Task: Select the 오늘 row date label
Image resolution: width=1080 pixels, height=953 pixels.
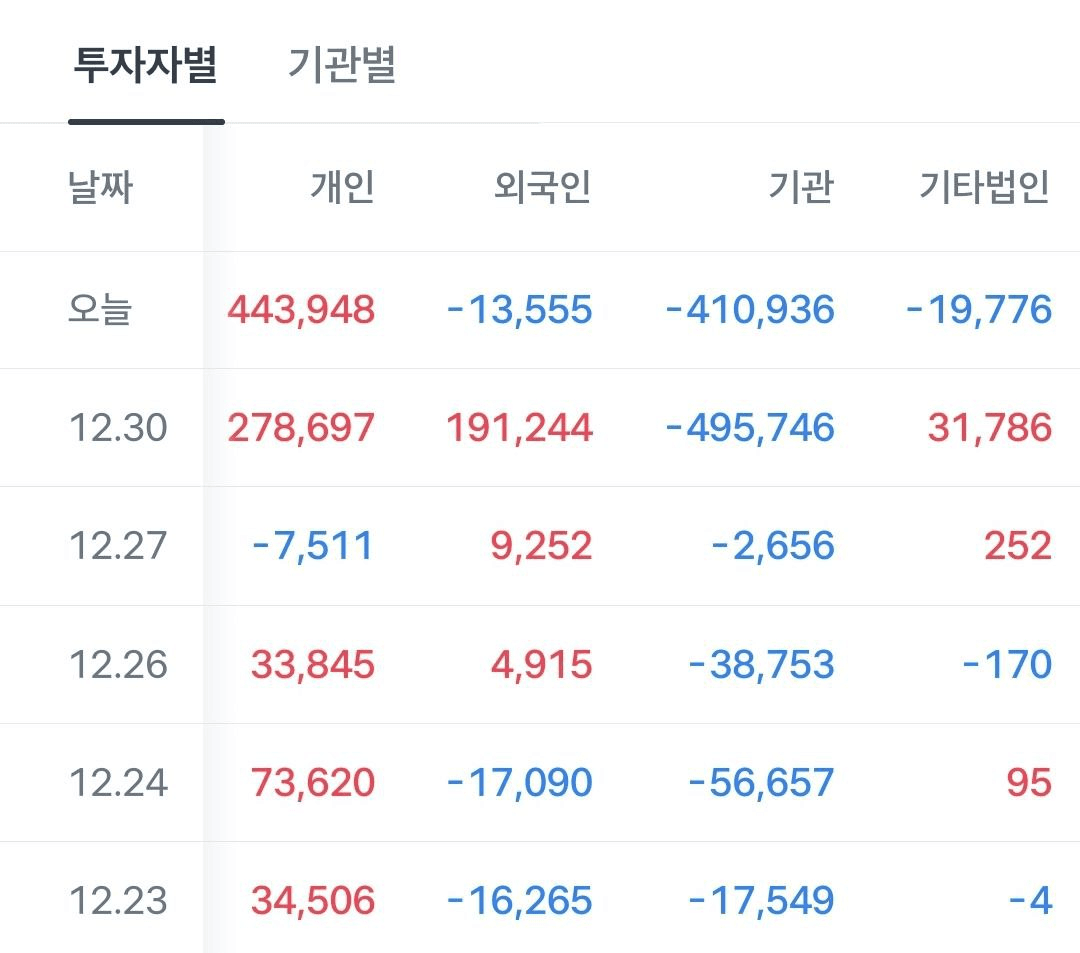Action: (100, 309)
